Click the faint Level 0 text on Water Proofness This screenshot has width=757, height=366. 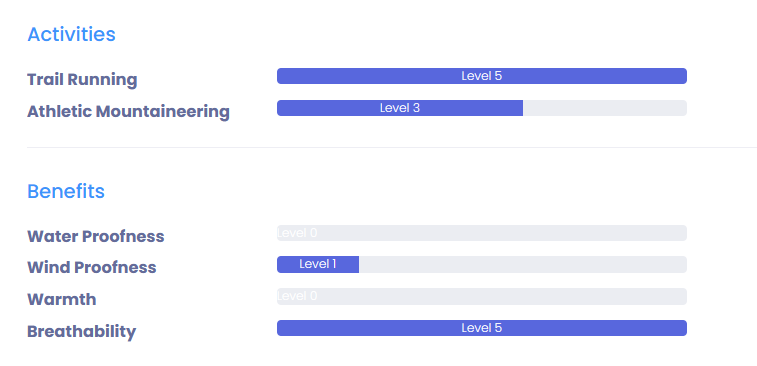pyautogui.click(x=297, y=233)
